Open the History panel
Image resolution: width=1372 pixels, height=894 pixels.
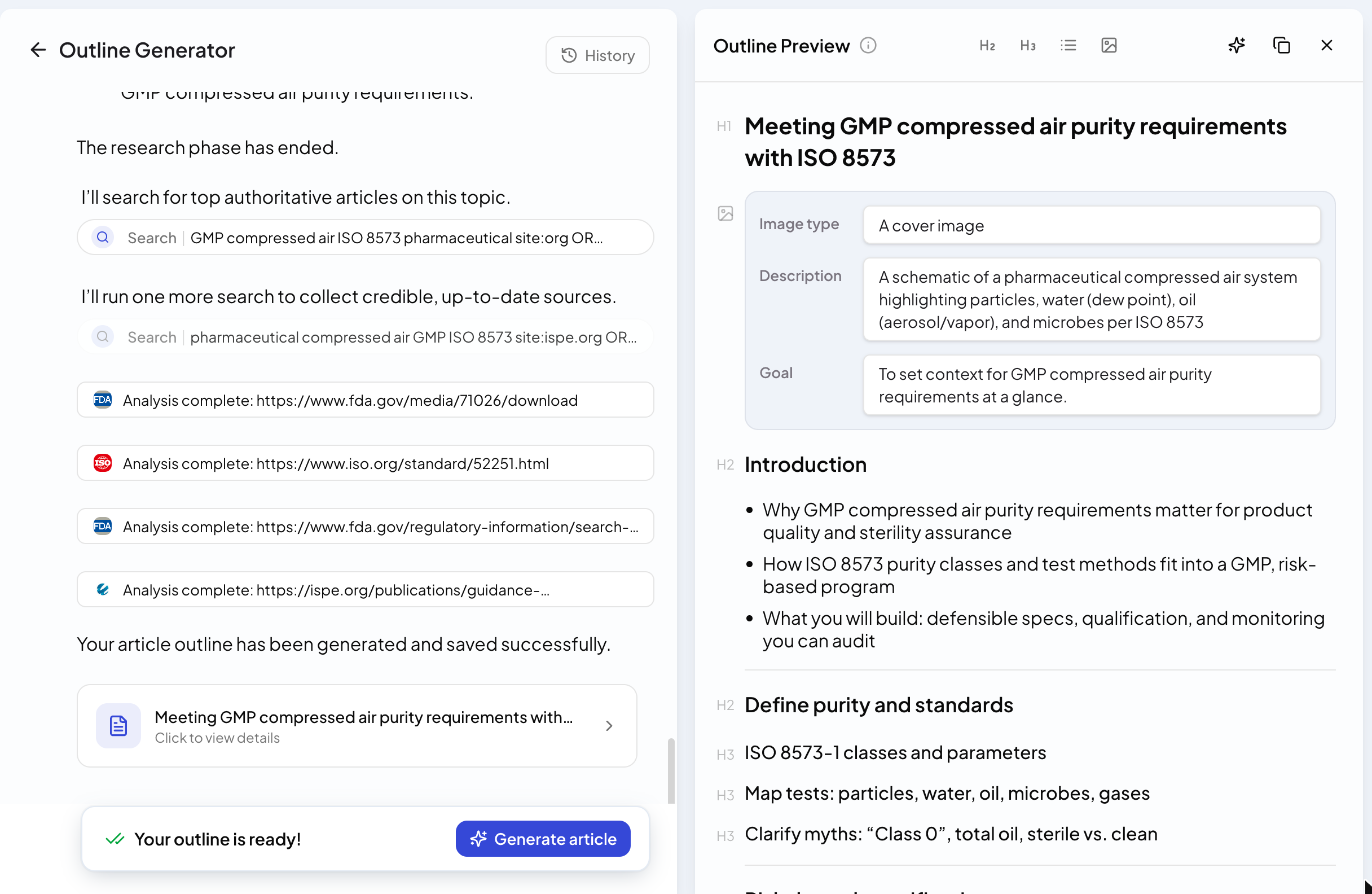(598, 55)
